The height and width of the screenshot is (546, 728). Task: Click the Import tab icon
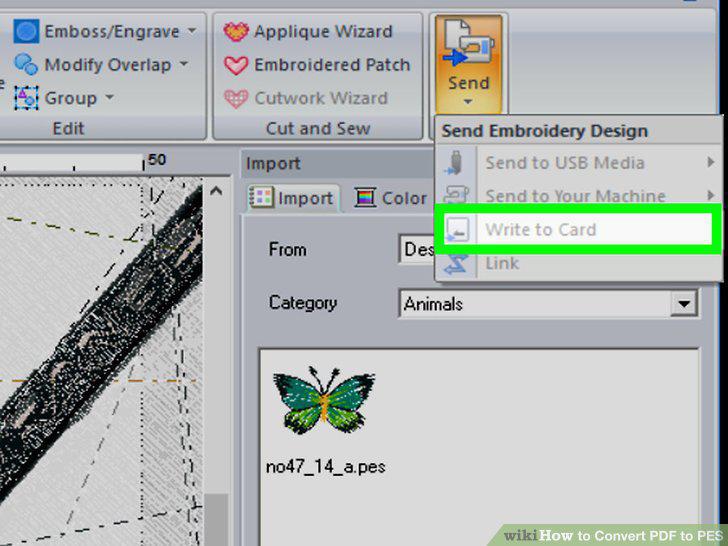pyautogui.click(x=262, y=197)
